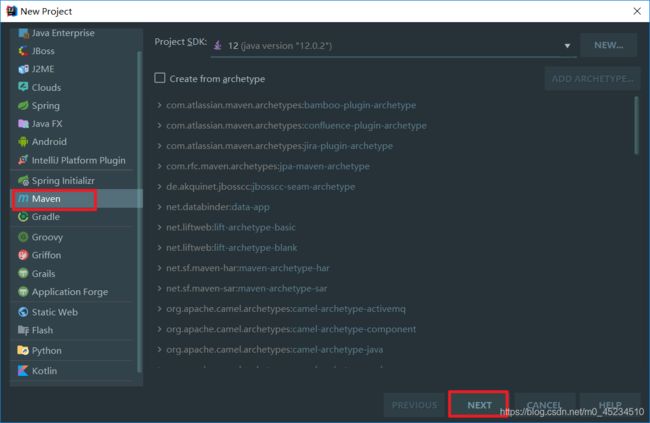Select the Kotlin project type label
The height and width of the screenshot is (423, 650).
click(x=44, y=371)
